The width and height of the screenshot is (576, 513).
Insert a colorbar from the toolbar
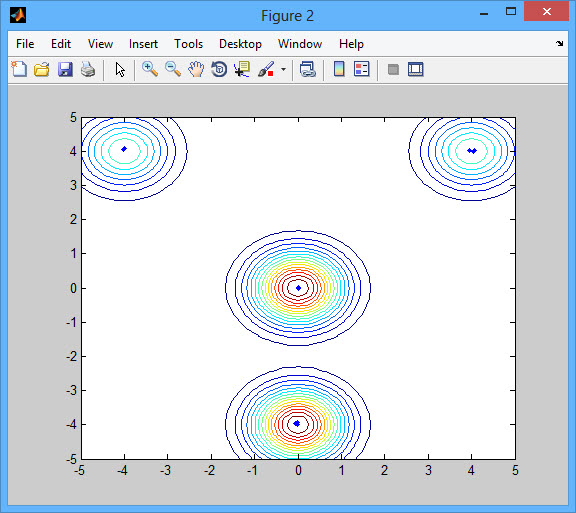(x=339, y=69)
